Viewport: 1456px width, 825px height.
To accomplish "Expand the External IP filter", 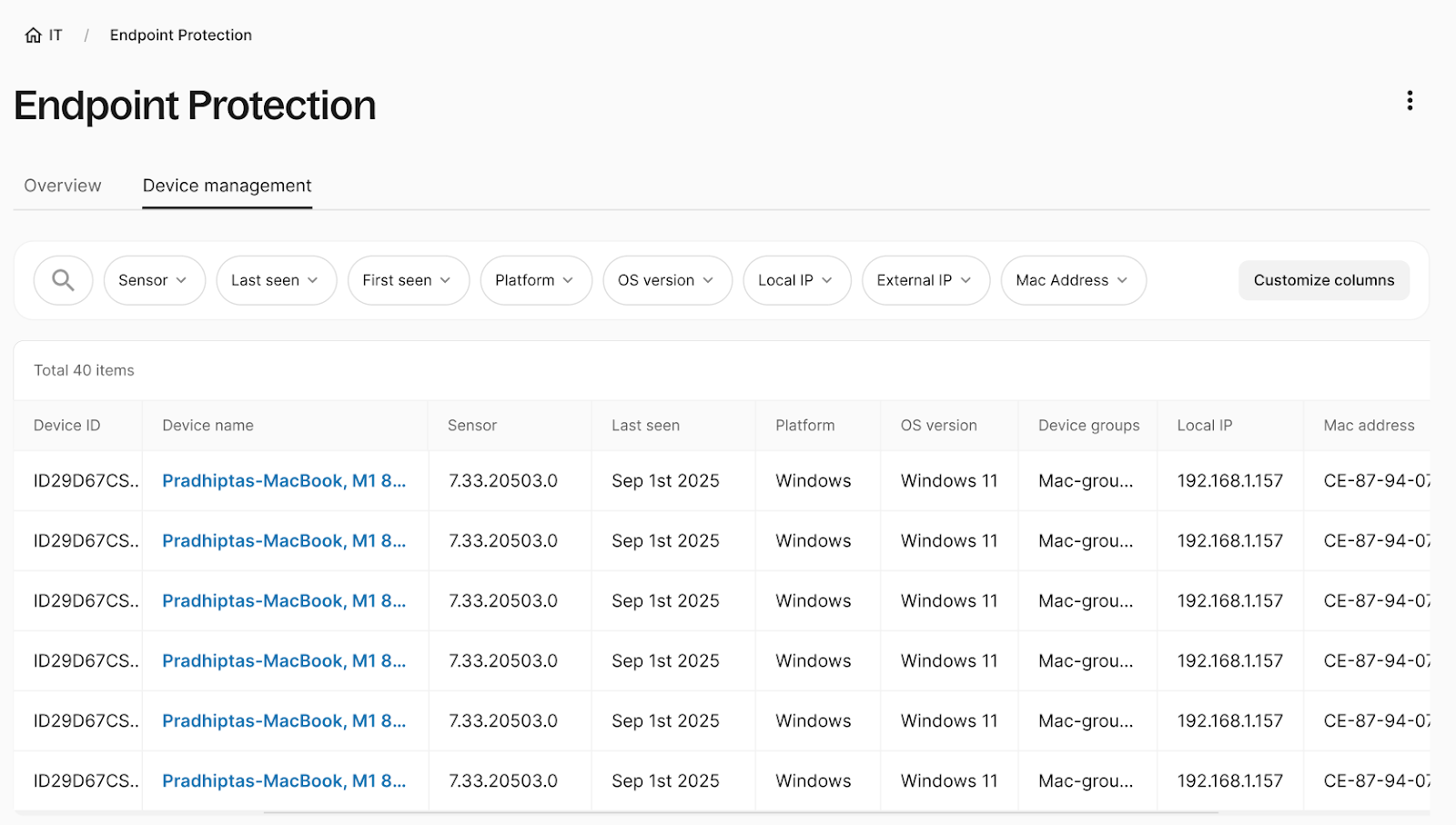I will click(925, 280).
